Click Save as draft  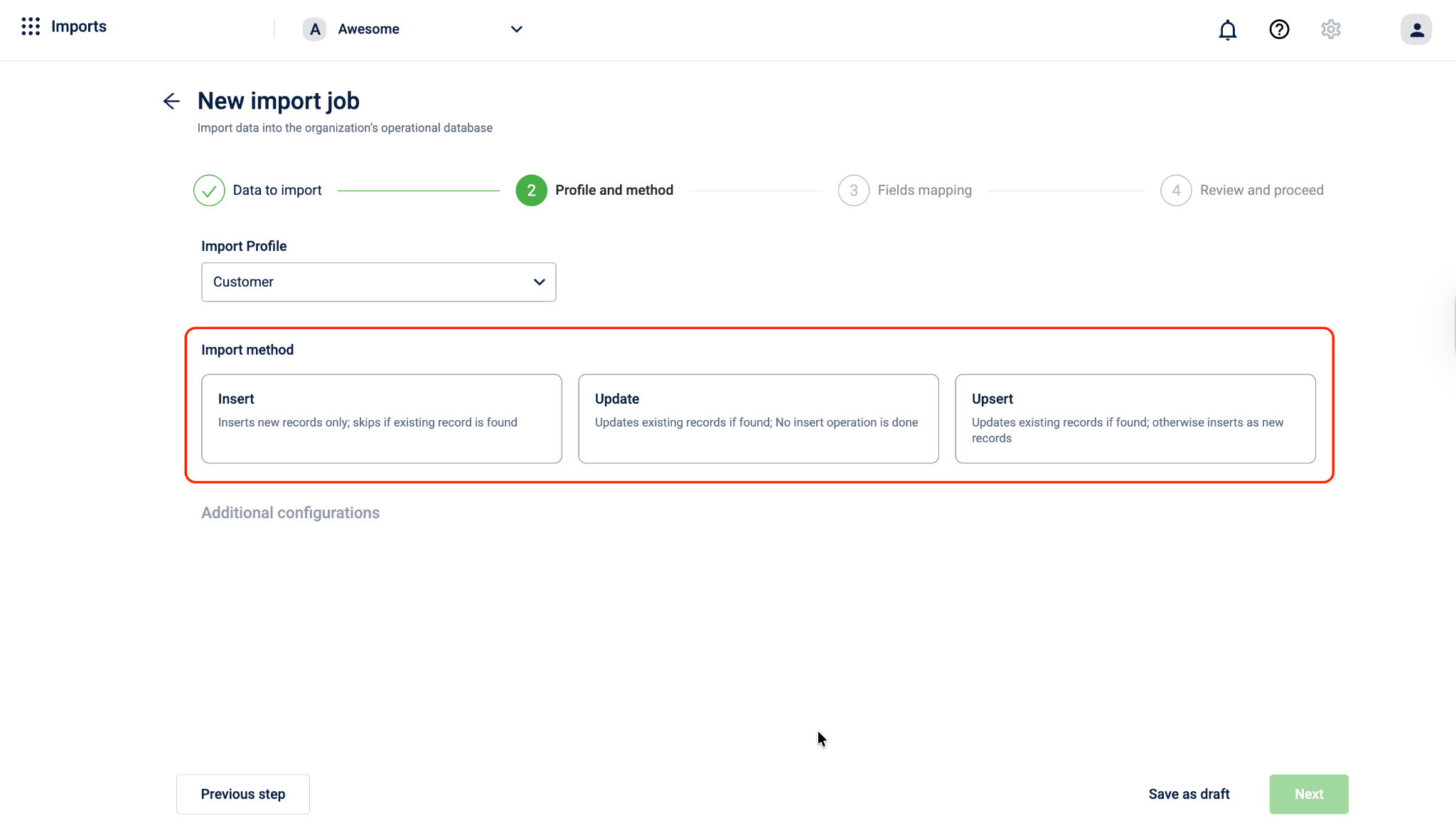click(x=1189, y=794)
